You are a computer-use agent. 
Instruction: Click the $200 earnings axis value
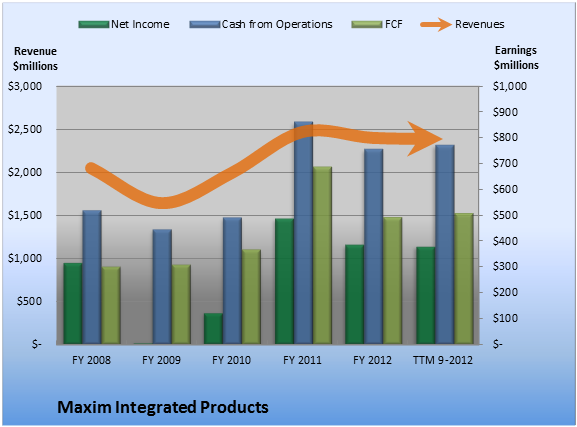(505, 292)
